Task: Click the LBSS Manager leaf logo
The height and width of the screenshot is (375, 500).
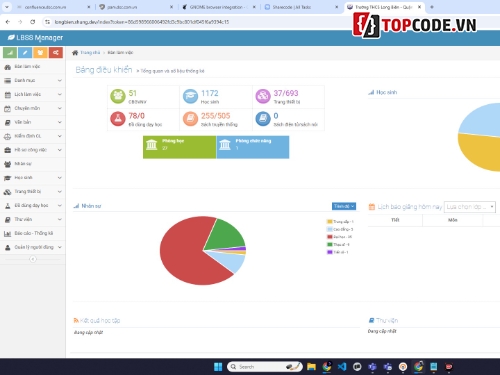Action: (x=11, y=38)
